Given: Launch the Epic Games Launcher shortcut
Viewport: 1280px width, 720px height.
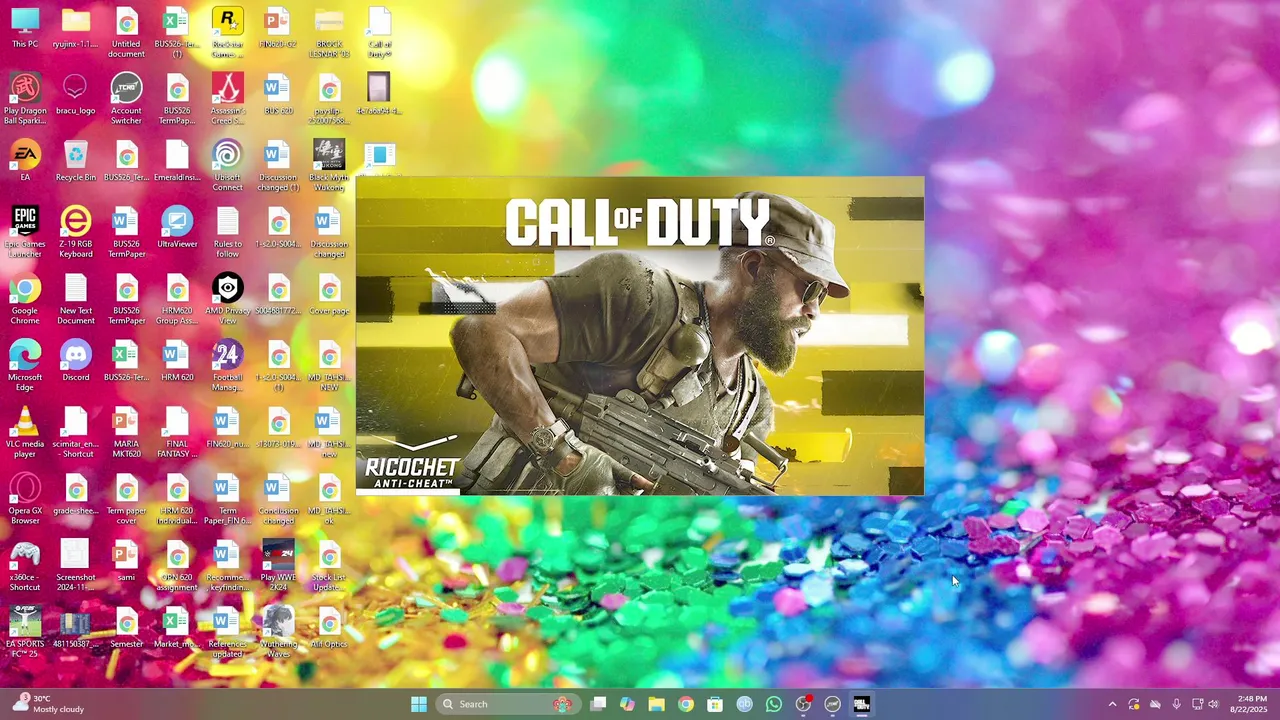Looking at the screenshot, I should 25,233.
